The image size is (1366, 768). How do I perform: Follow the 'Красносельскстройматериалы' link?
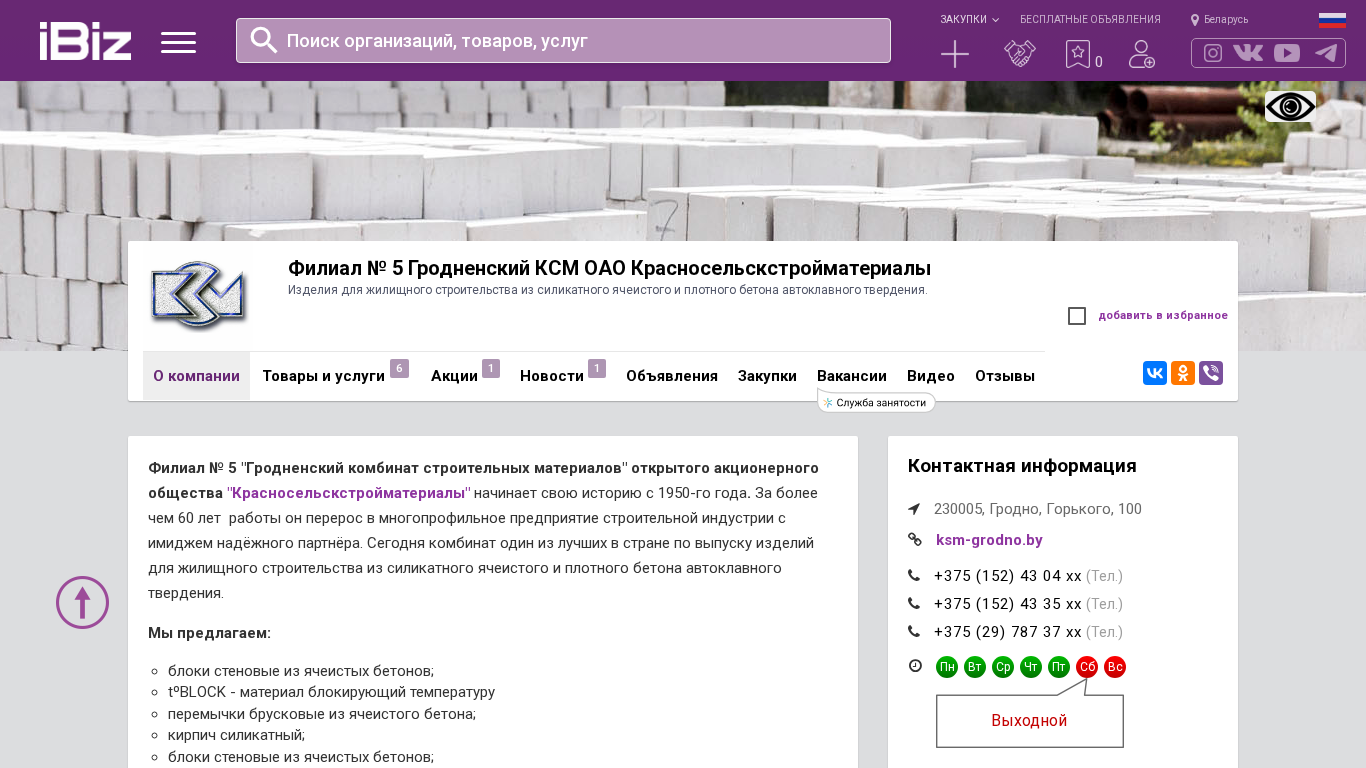[x=349, y=493]
